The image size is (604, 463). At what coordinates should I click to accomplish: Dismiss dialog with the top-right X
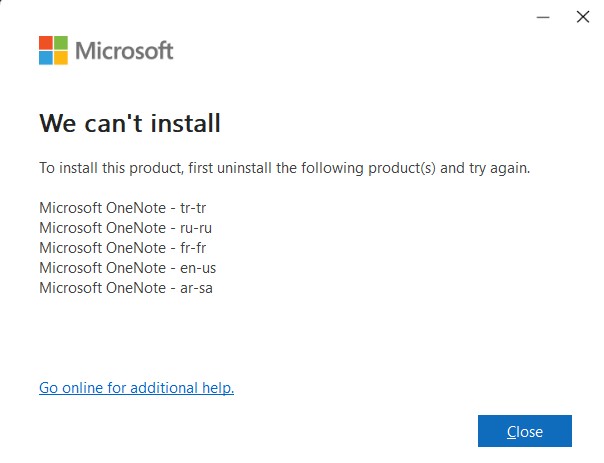[583, 17]
